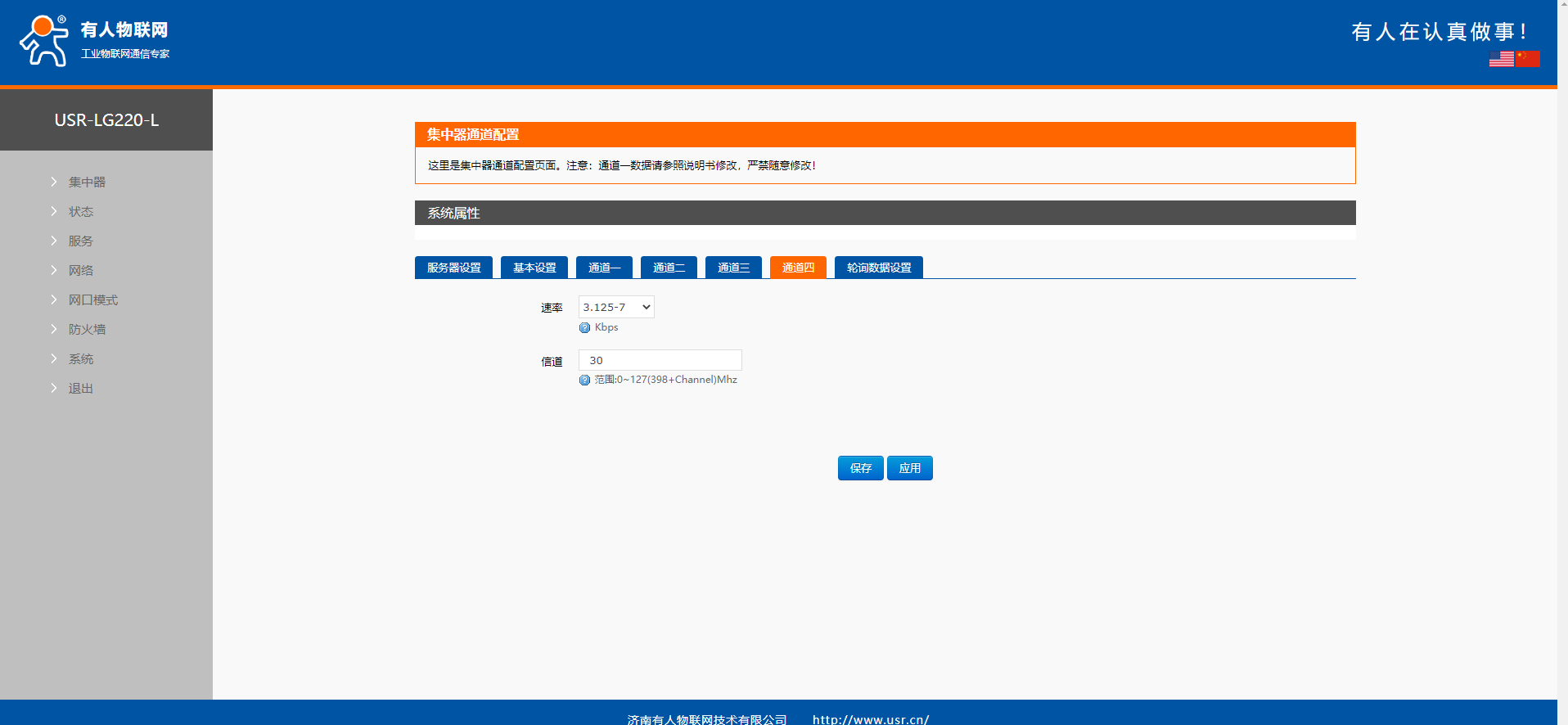
Task: Open the 速率 rate dropdown
Action: (x=616, y=307)
